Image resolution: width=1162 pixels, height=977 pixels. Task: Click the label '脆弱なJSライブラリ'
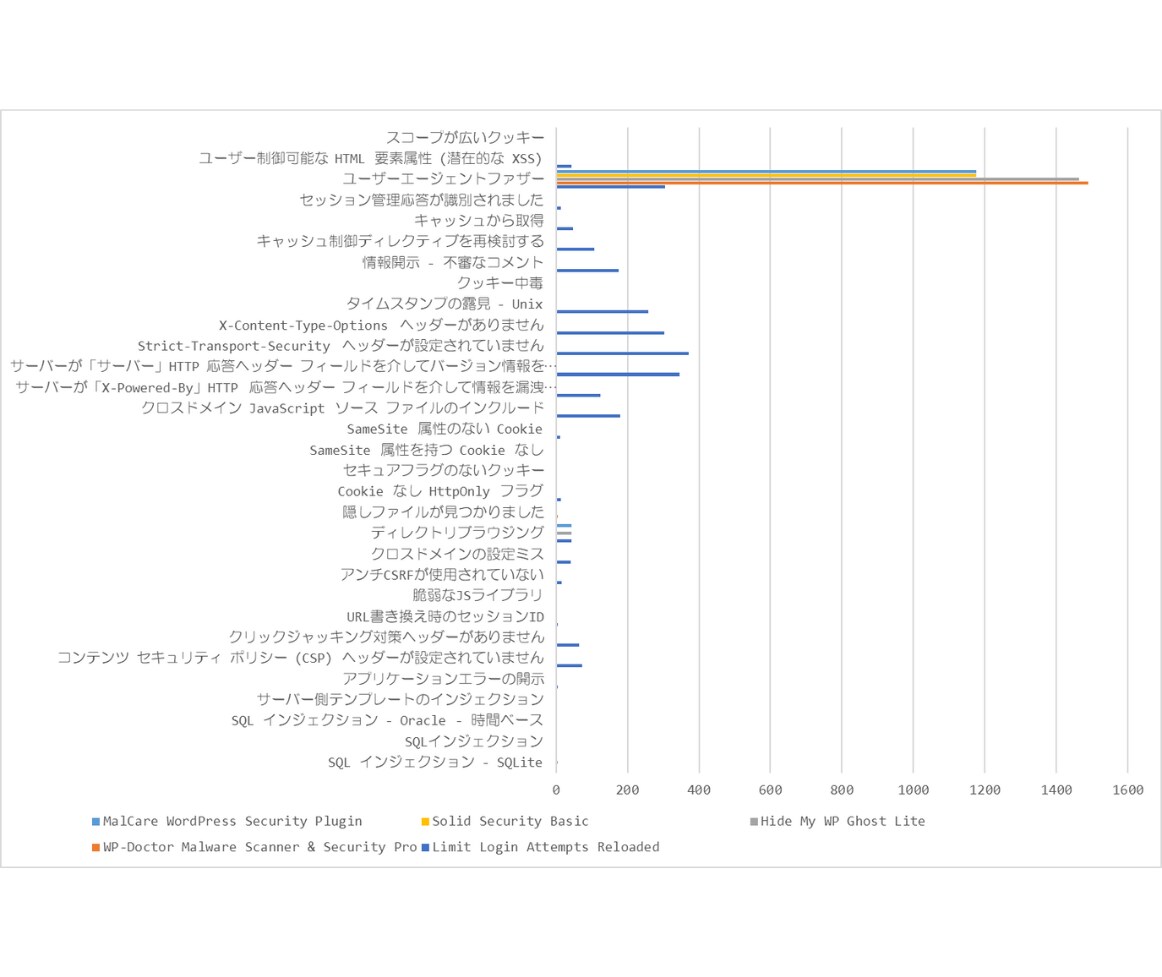478,596
